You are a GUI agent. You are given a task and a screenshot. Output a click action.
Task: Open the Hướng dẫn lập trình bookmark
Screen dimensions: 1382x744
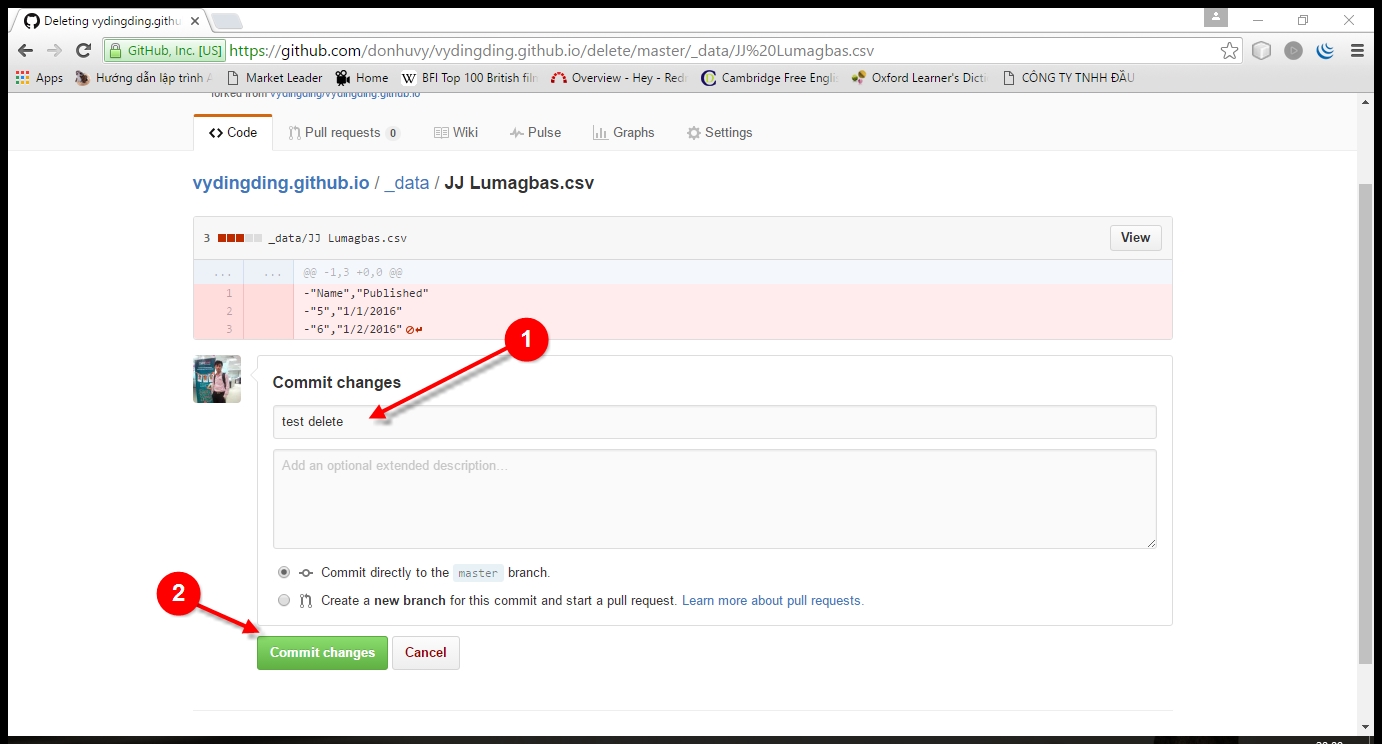pyautogui.click(x=145, y=77)
